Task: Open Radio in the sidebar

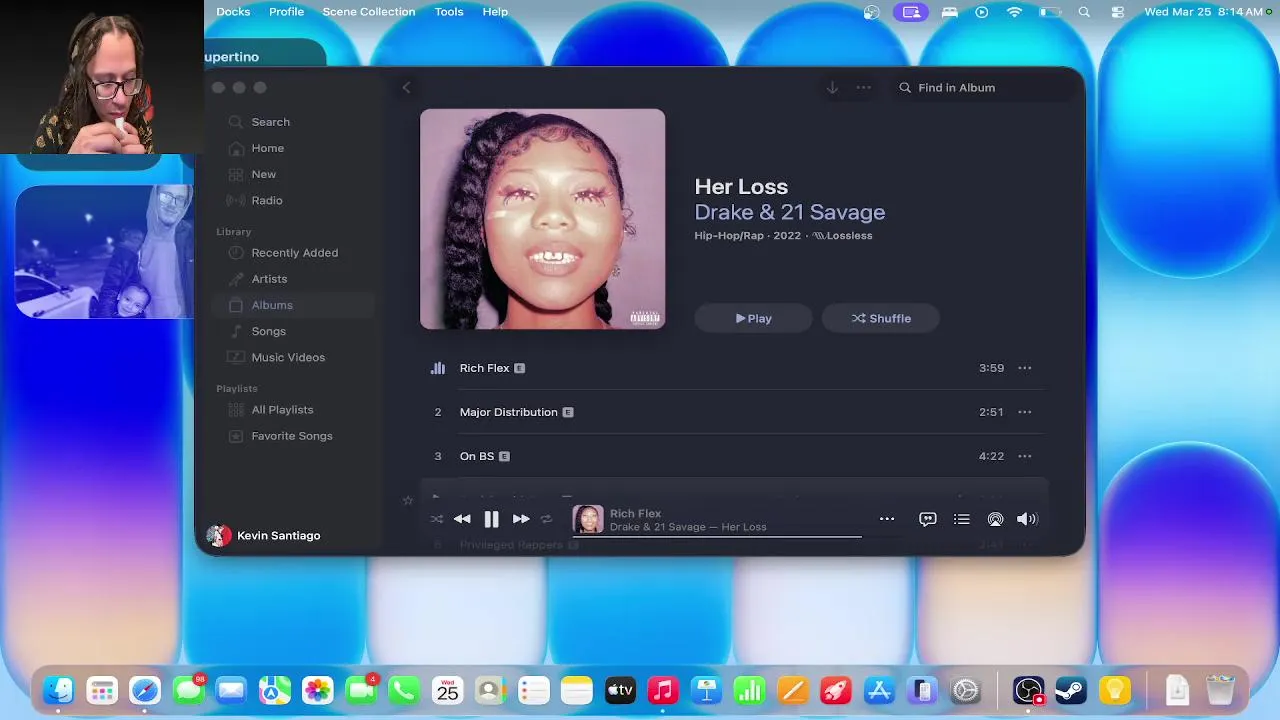Action: click(x=266, y=200)
